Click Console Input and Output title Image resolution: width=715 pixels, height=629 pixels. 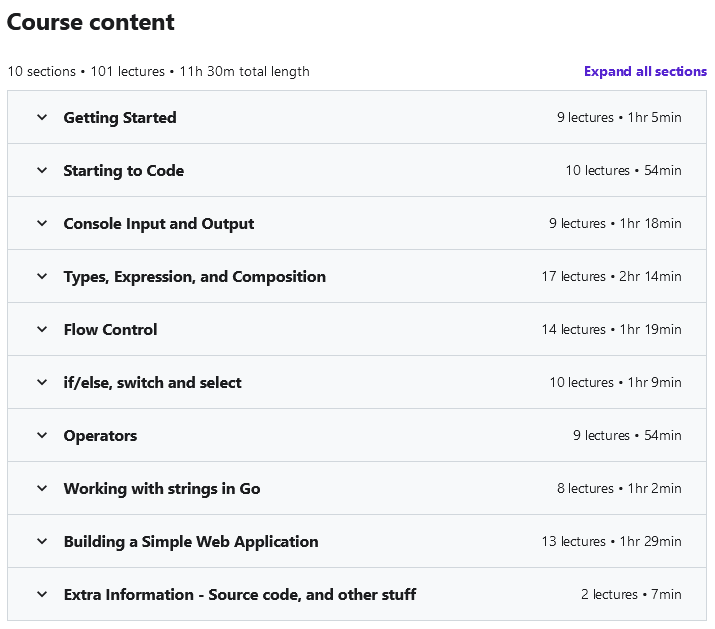(159, 224)
